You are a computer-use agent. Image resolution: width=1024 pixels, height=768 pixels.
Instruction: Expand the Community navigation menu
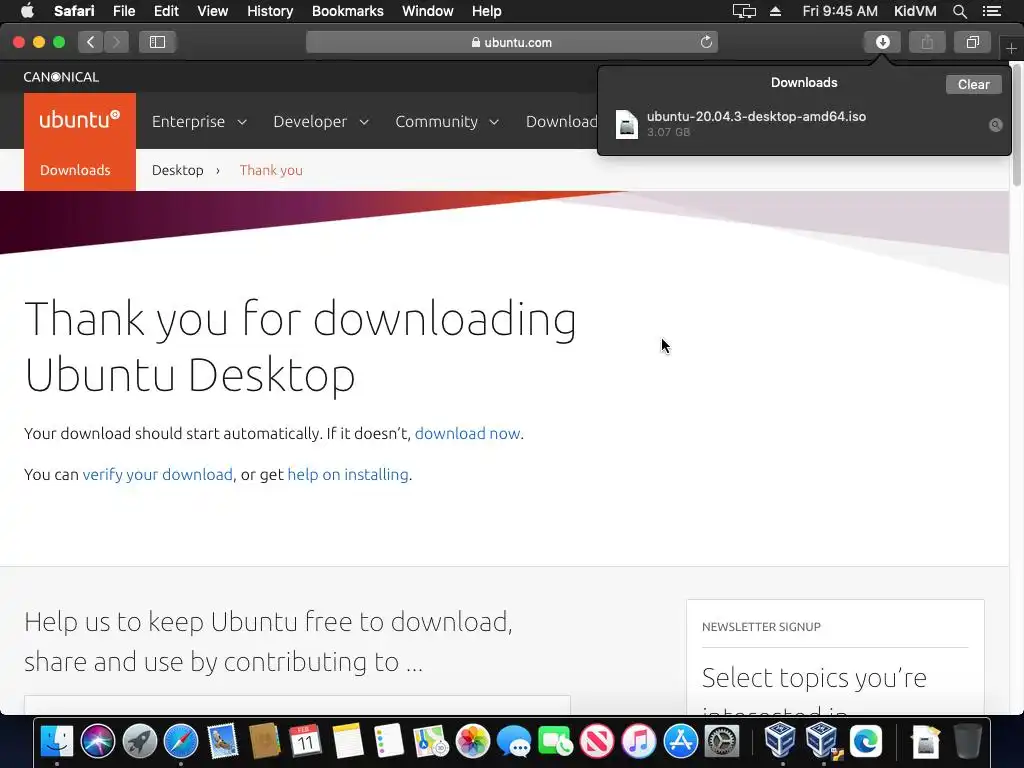point(447,121)
